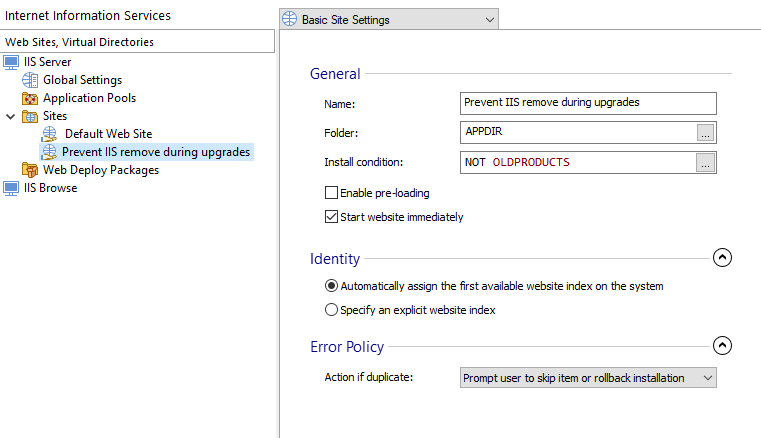Click the IIS Server computer icon
Image resolution: width=761 pixels, height=438 pixels.
coord(11,62)
